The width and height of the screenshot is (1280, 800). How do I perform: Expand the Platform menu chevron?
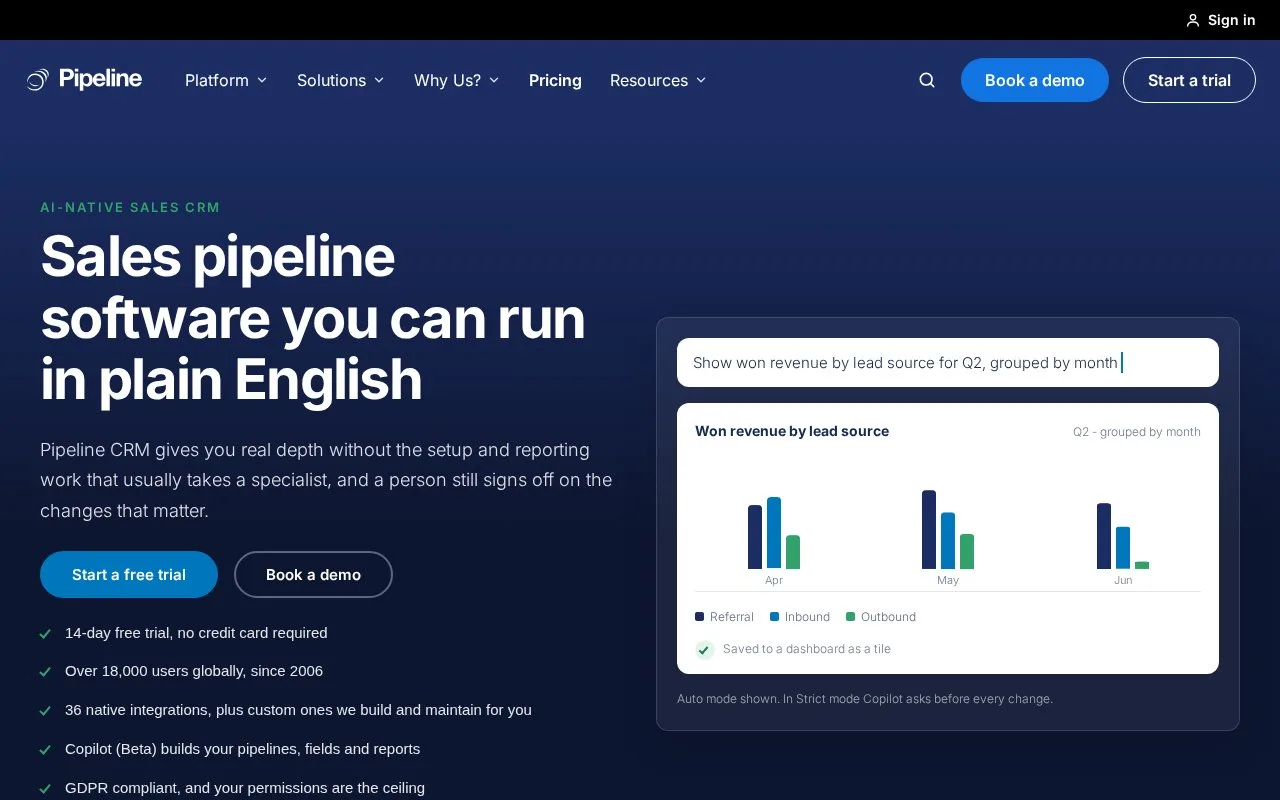[x=262, y=80]
